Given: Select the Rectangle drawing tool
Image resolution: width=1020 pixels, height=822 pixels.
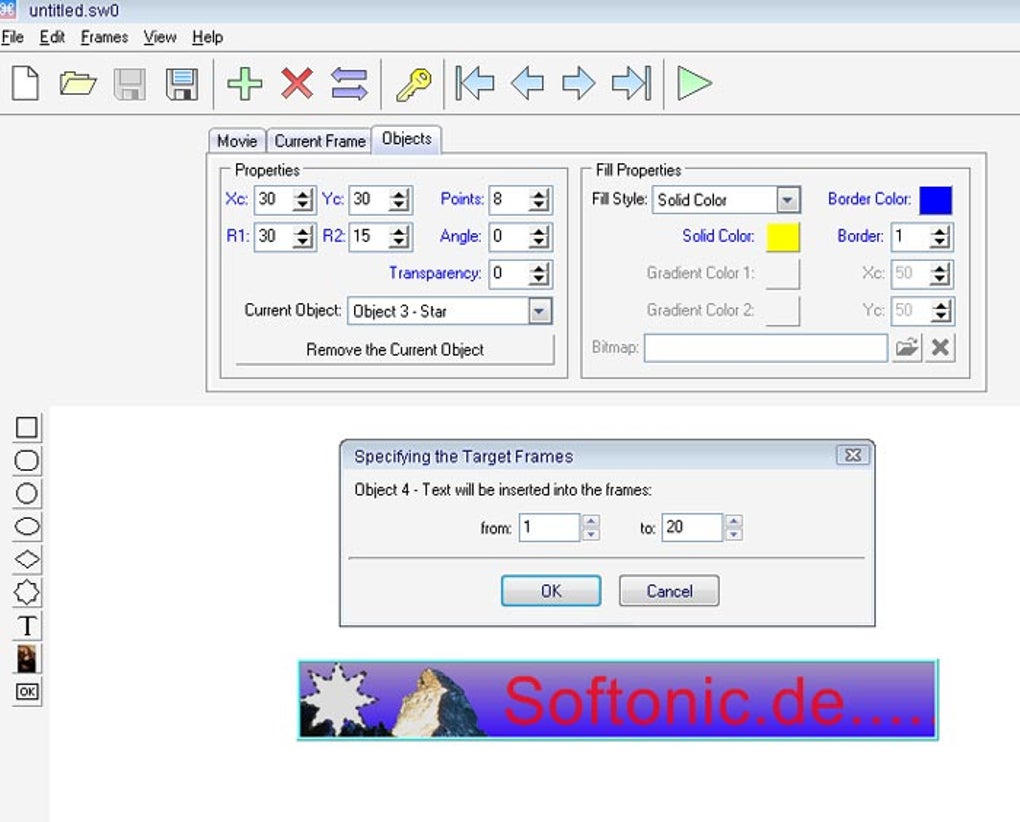Looking at the screenshot, I should (x=27, y=427).
